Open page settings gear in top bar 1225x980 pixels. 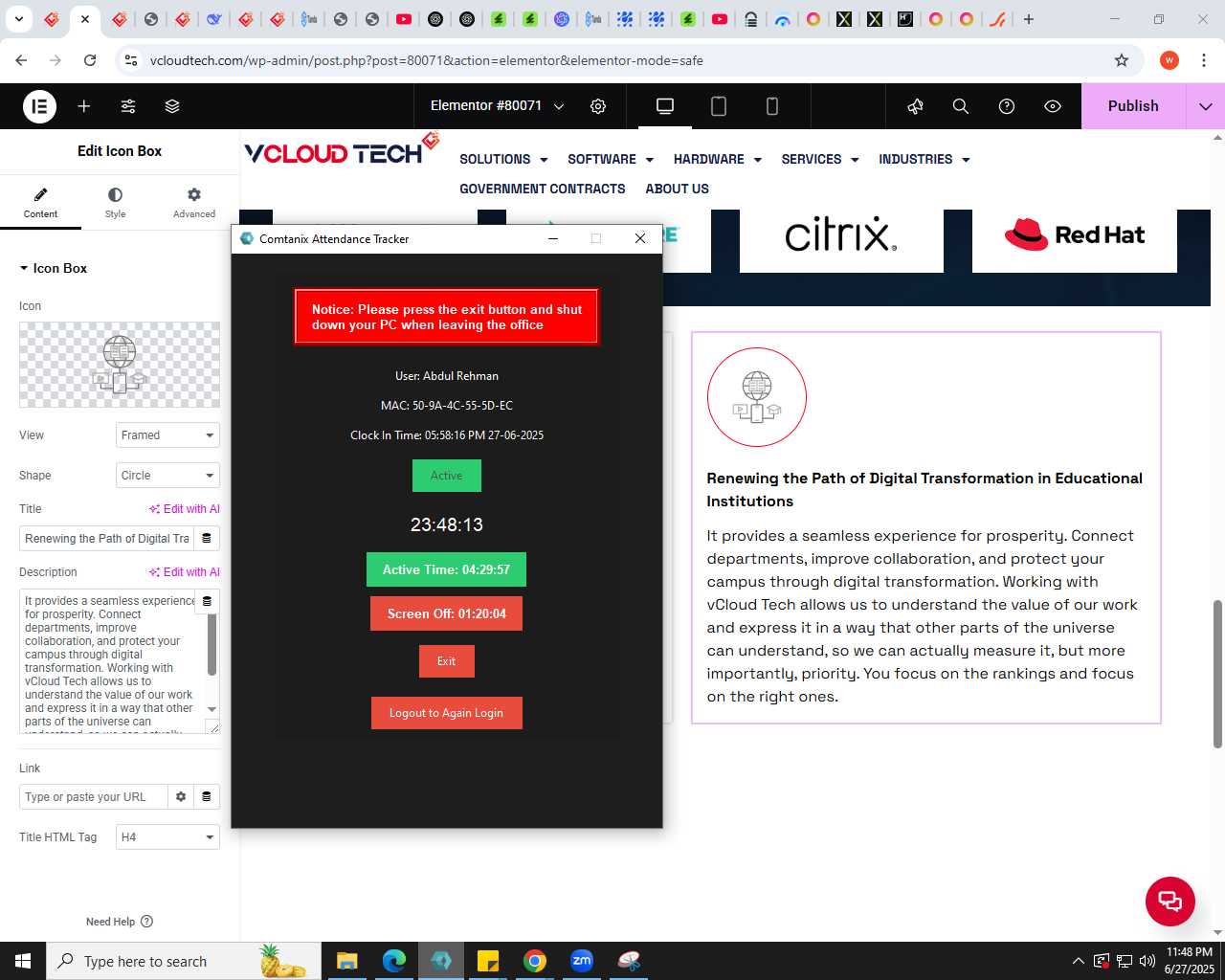[598, 106]
